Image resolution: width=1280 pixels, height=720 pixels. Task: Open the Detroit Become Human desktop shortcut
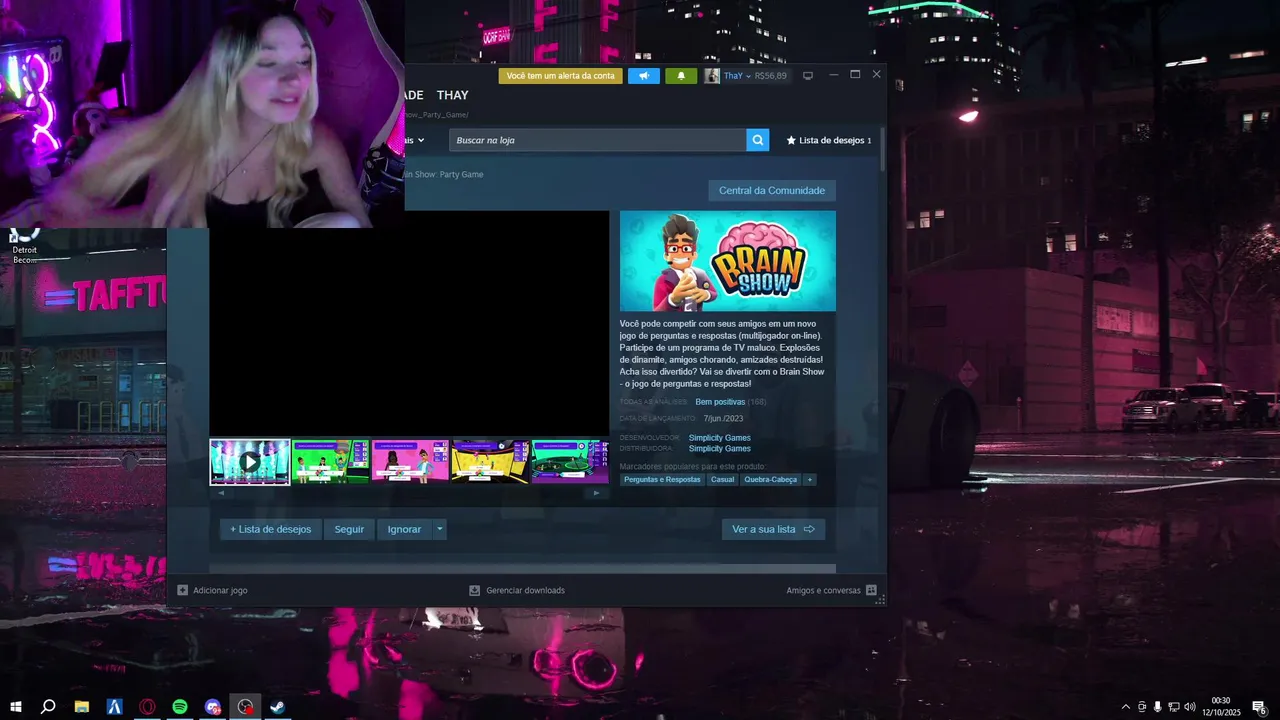(x=25, y=245)
